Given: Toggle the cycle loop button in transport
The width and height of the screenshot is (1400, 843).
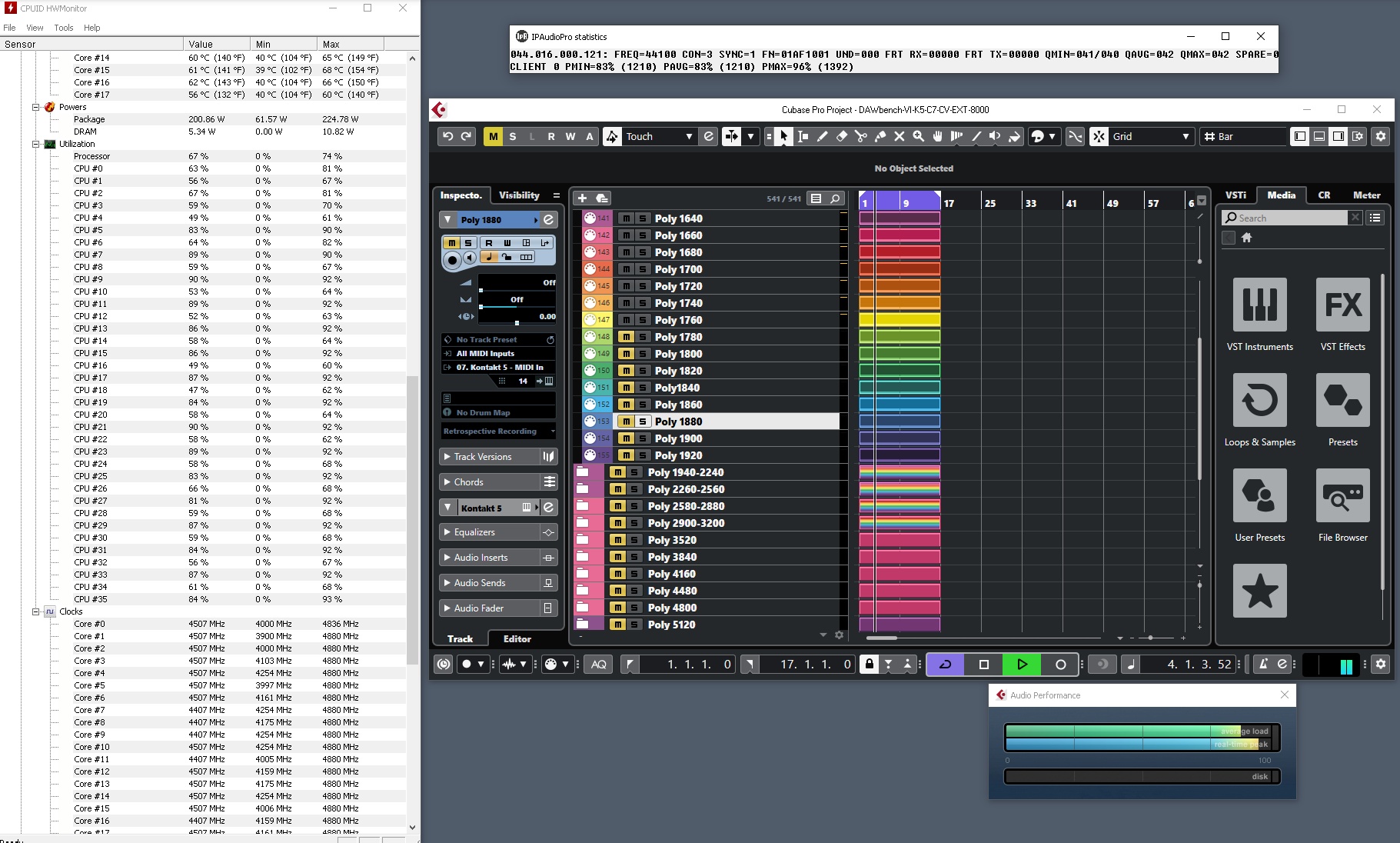Looking at the screenshot, I should (x=946, y=664).
